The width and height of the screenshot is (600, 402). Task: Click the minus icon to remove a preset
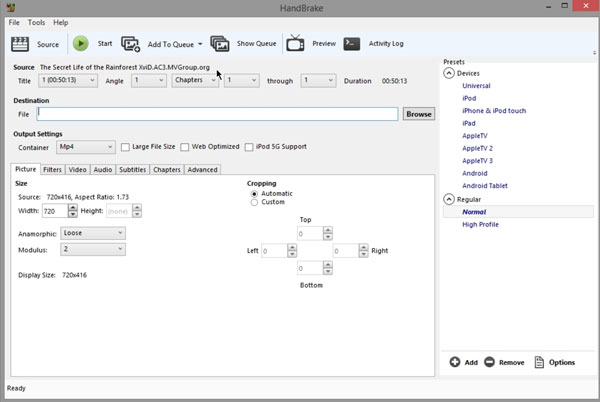point(489,362)
